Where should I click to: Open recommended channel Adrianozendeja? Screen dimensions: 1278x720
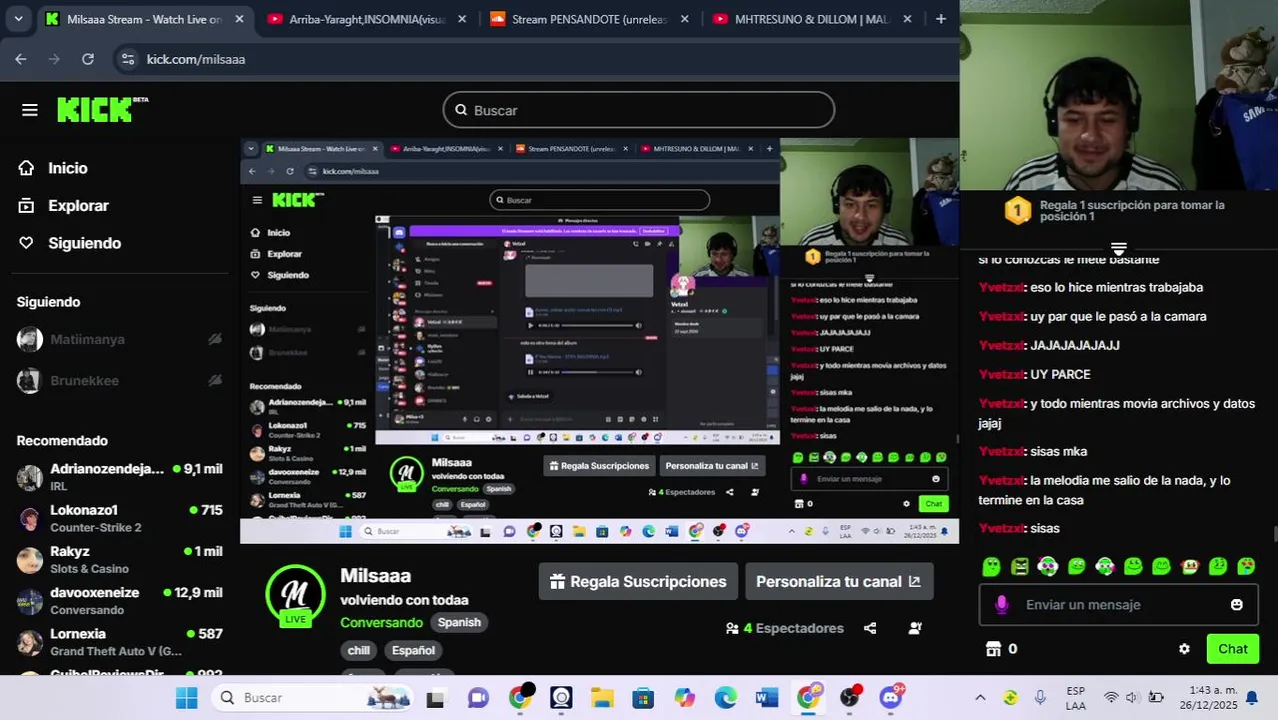[x=119, y=476]
